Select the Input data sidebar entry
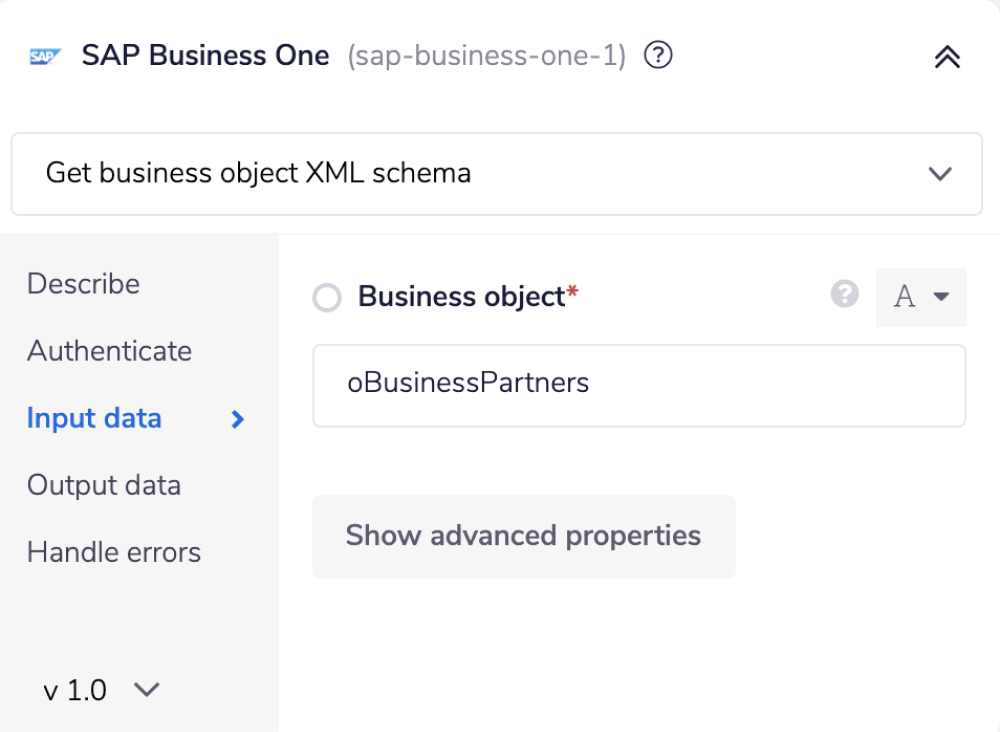 (x=94, y=418)
